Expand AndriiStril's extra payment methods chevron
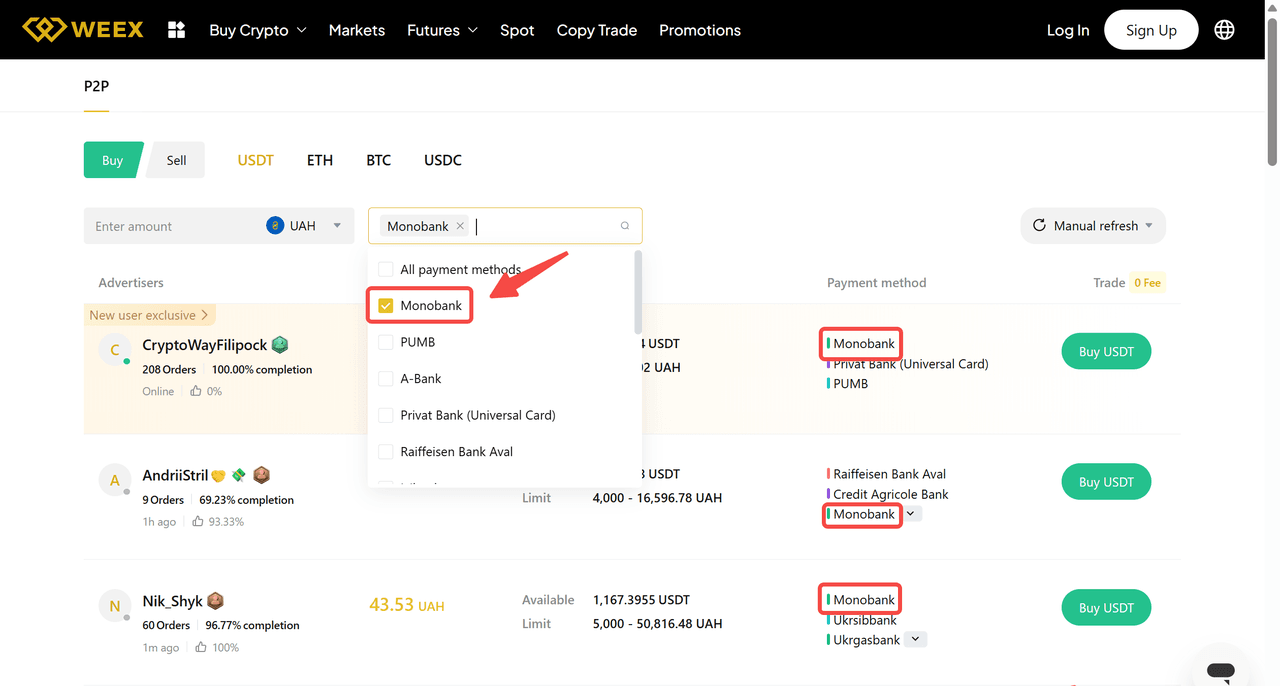Viewport: 1280px width, 686px height. pyautogui.click(x=910, y=514)
